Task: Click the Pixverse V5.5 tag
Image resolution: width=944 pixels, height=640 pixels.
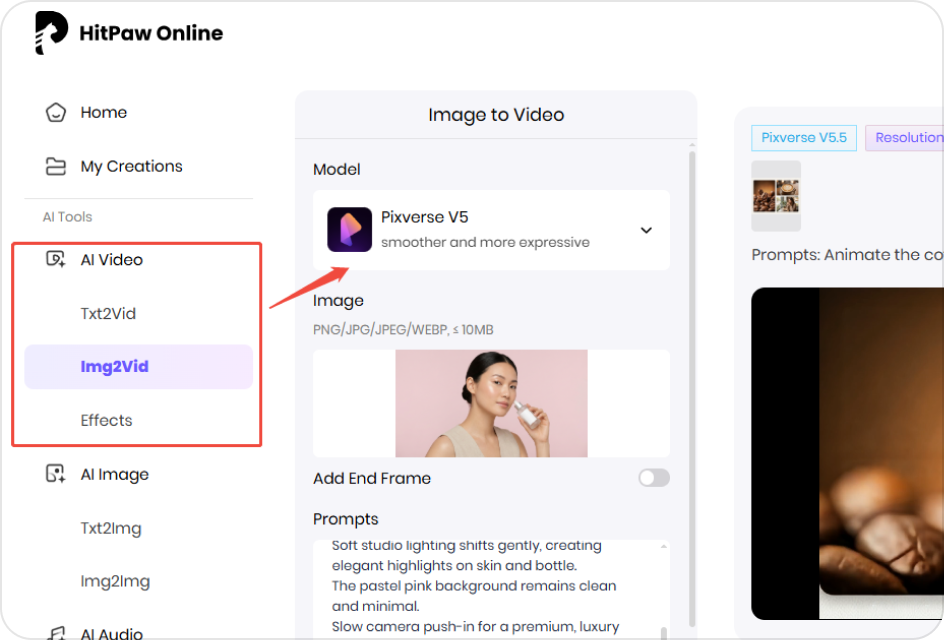Action: click(804, 137)
